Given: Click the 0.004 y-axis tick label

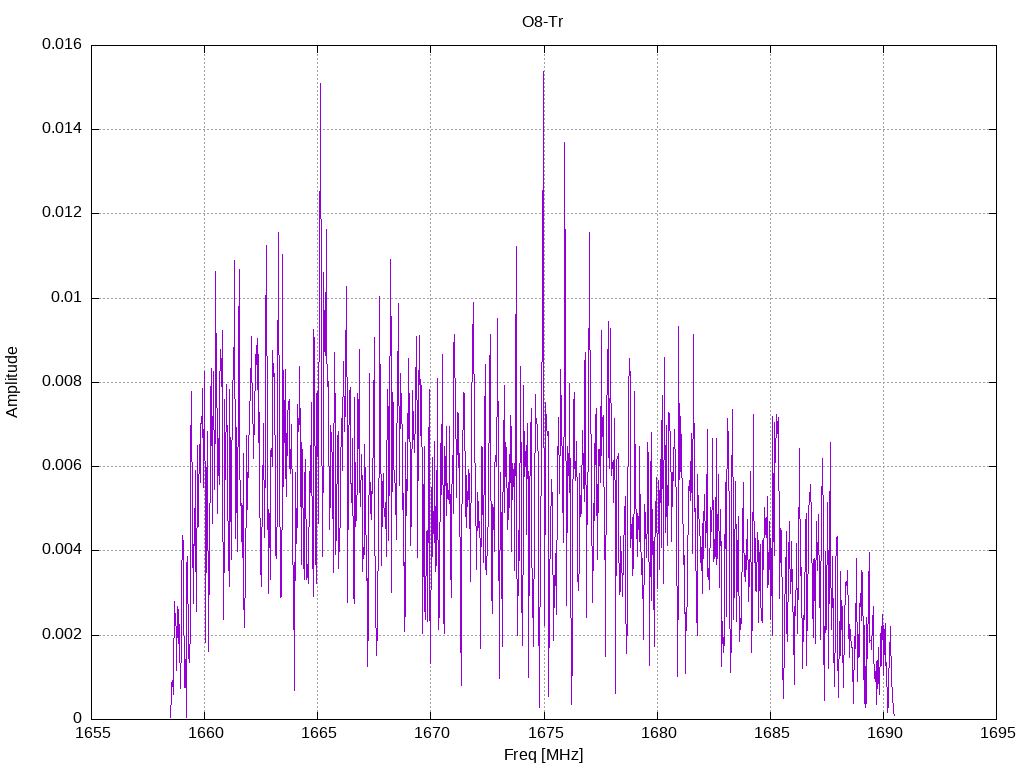Looking at the screenshot, I should tap(62, 550).
